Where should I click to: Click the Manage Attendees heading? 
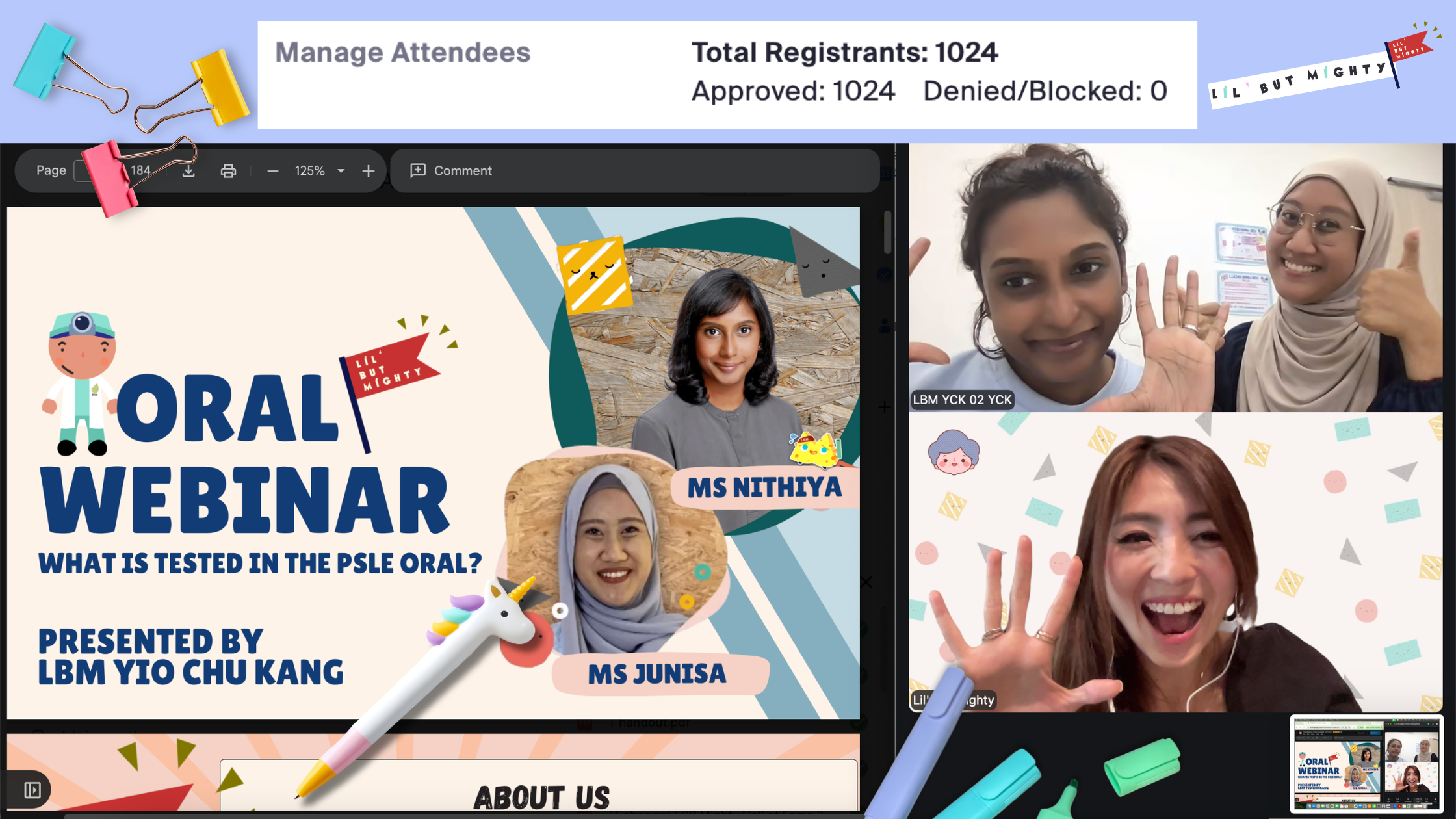[x=402, y=53]
